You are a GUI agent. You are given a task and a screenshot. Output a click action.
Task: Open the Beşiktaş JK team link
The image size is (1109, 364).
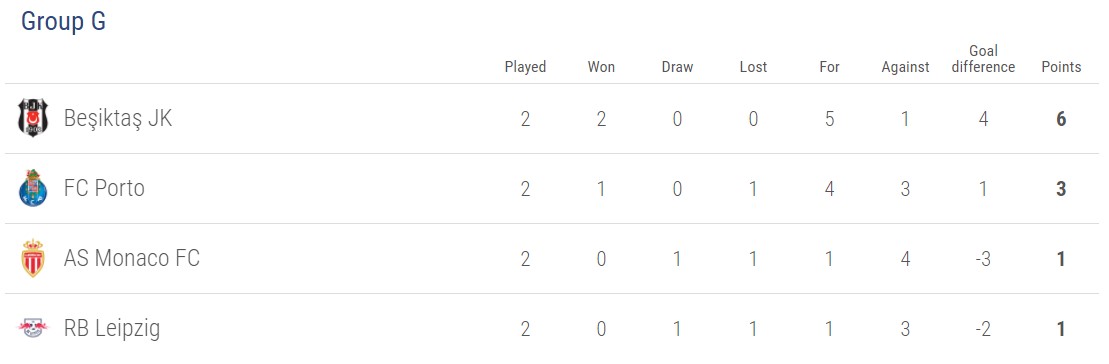(x=117, y=119)
